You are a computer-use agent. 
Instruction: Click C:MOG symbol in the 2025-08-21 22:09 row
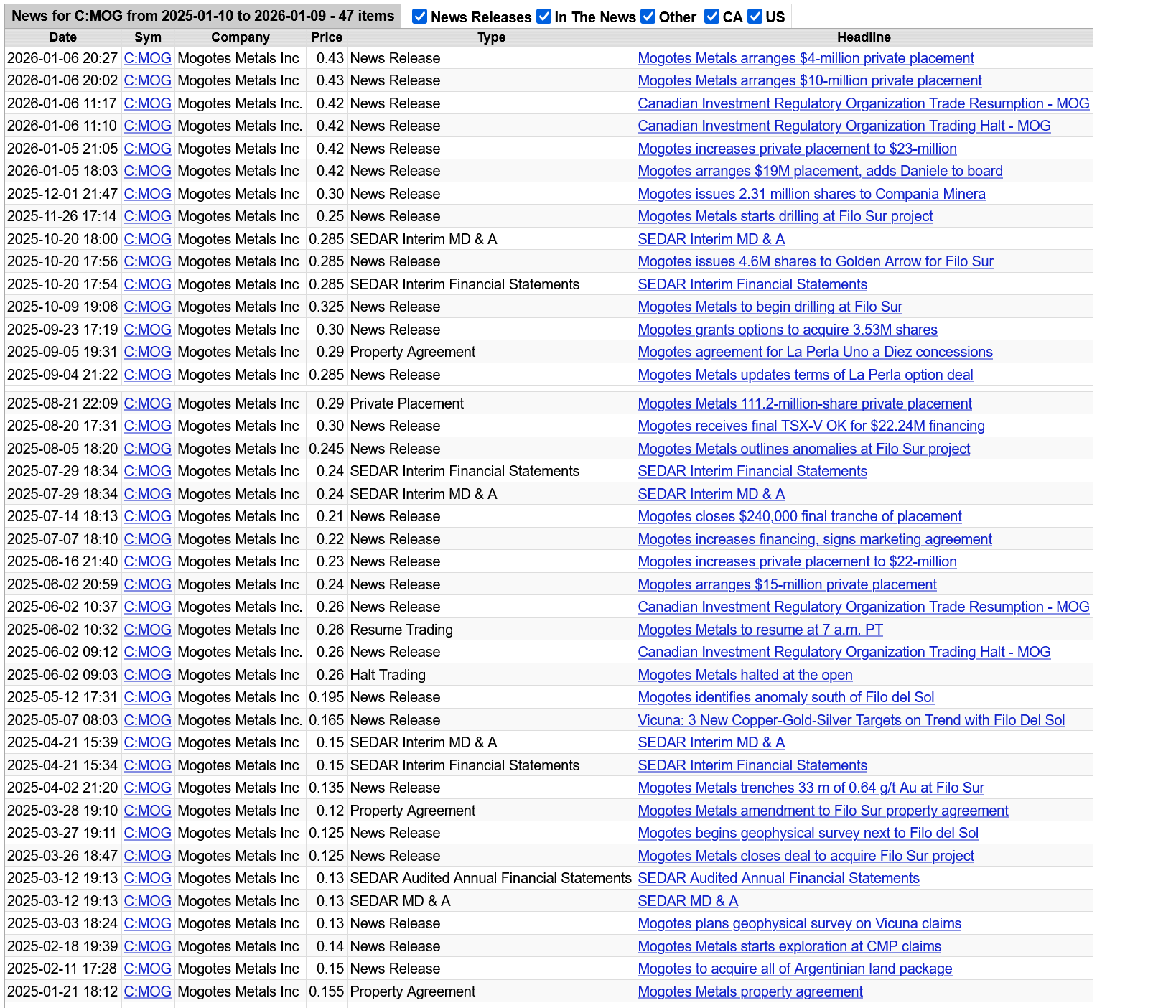tap(147, 403)
